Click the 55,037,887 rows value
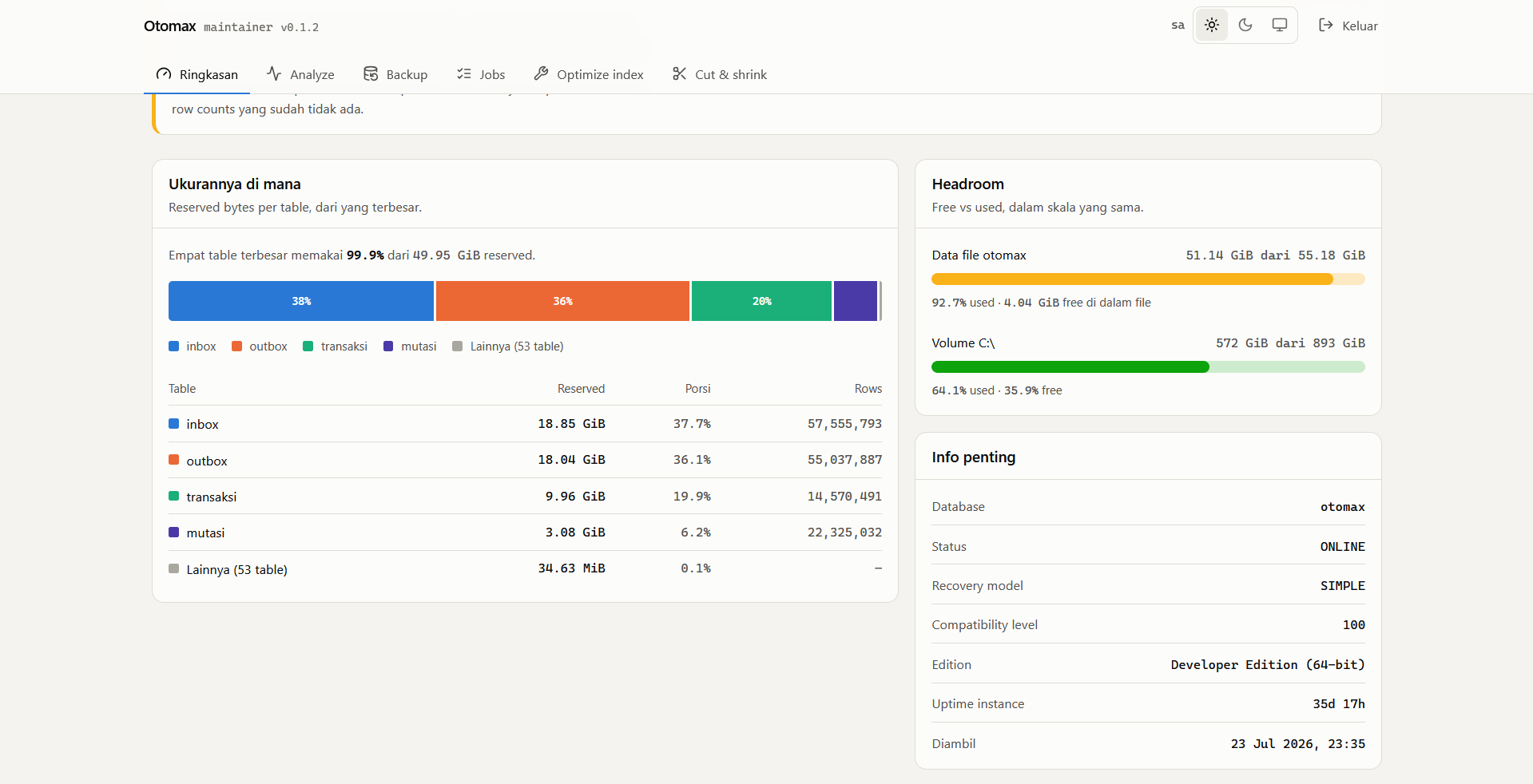The width and height of the screenshot is (1533, 784). pyautogui.click(x=844, y=460)
